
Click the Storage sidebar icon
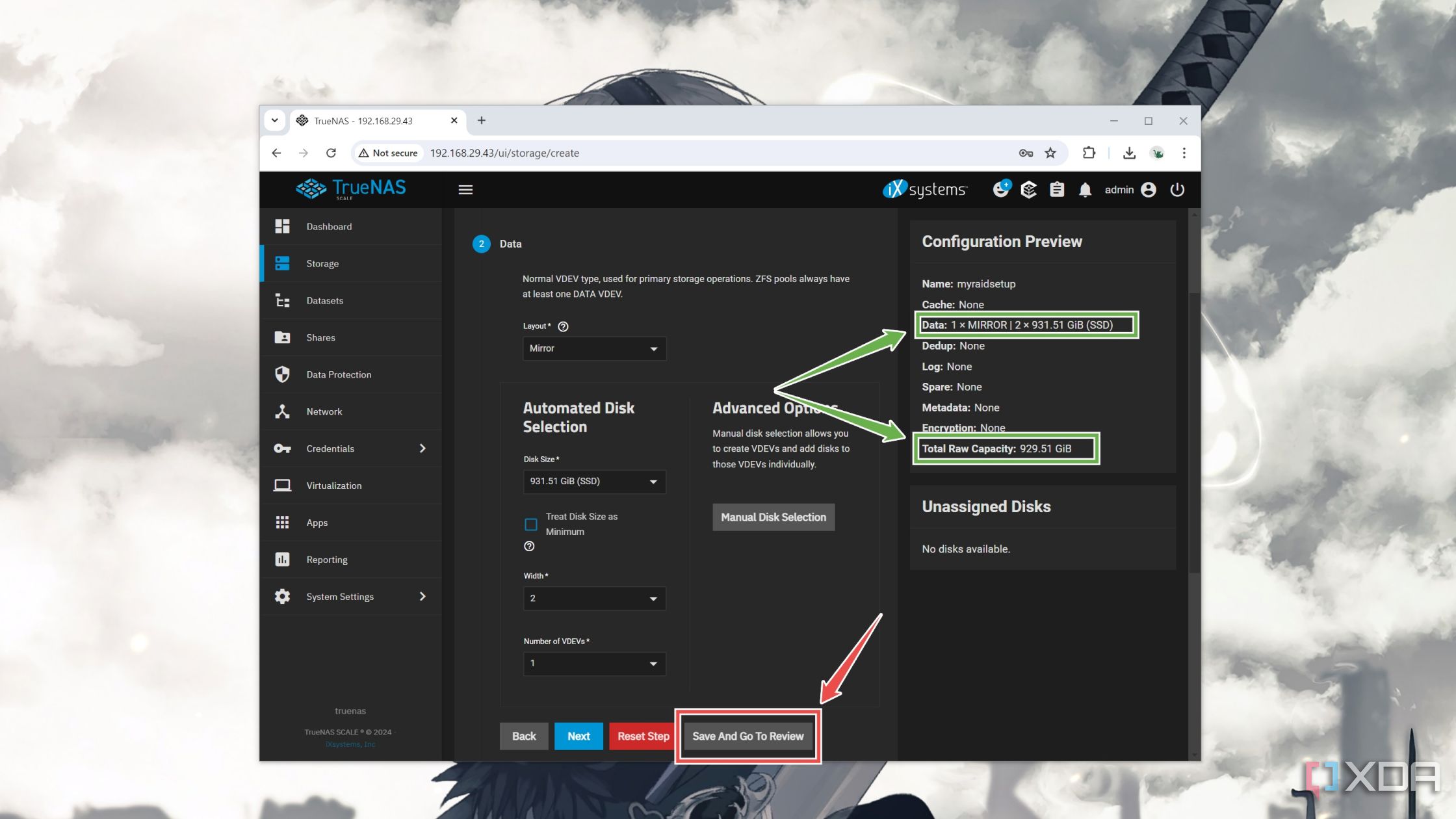[283, 262]
